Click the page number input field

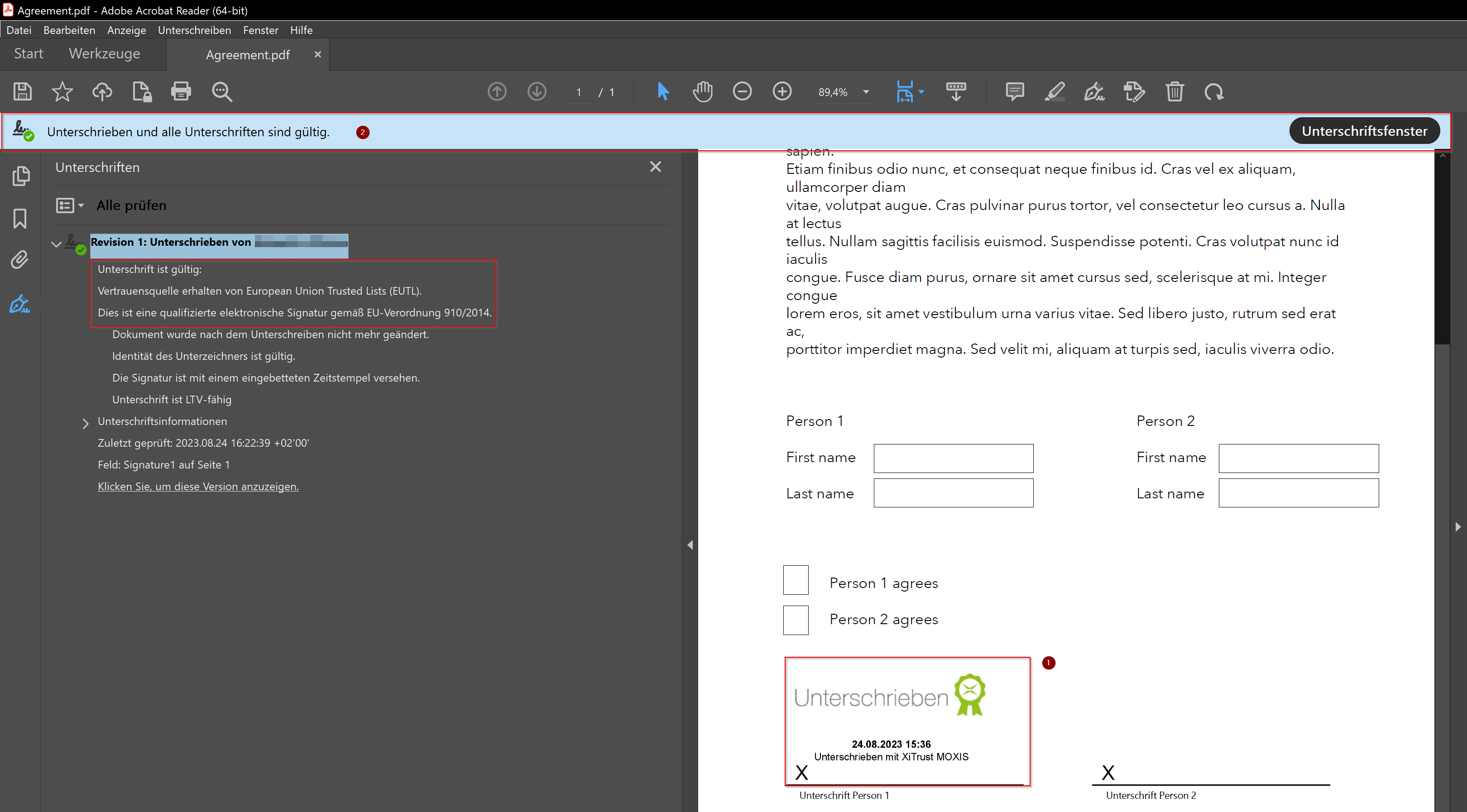click(x=578, y=92)
